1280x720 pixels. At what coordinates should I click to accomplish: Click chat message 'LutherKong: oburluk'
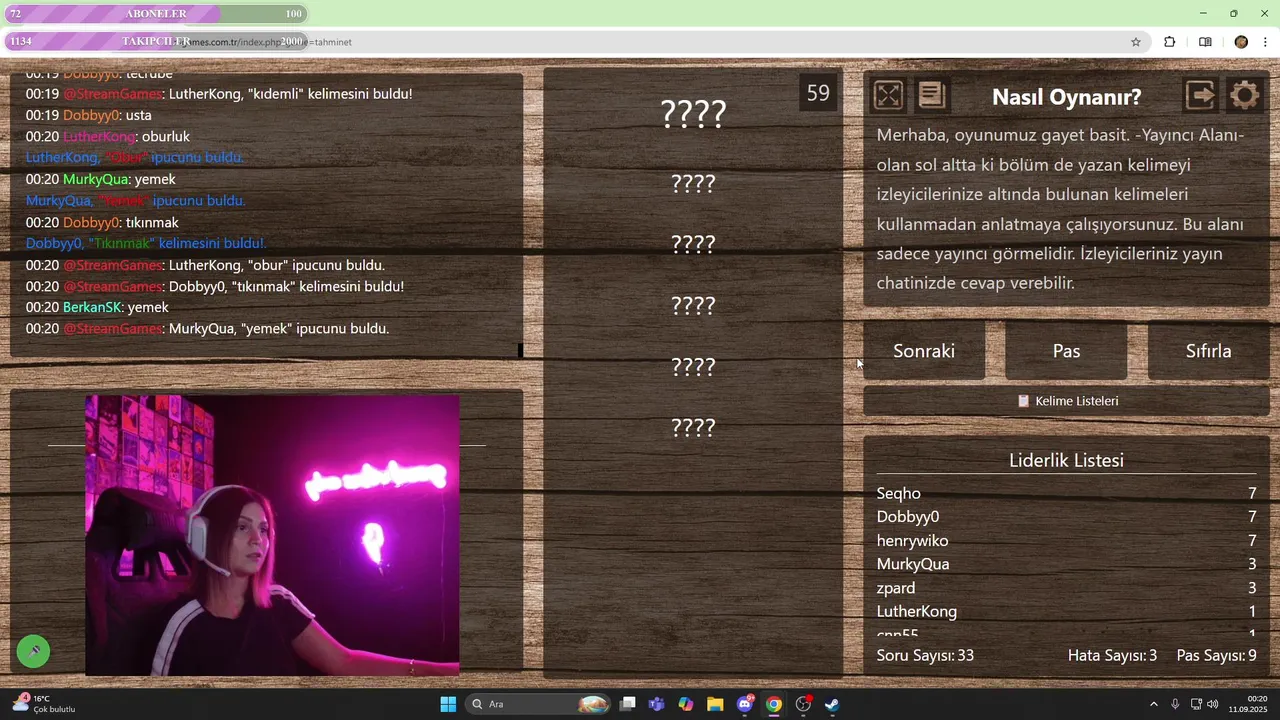[x=108, y=136]
